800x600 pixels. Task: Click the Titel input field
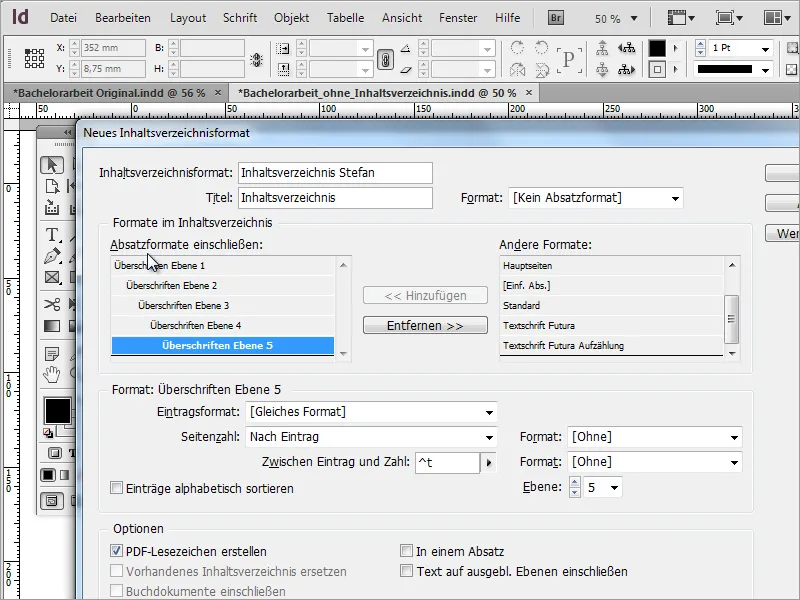pyautogui.click(x=335, y=198)
